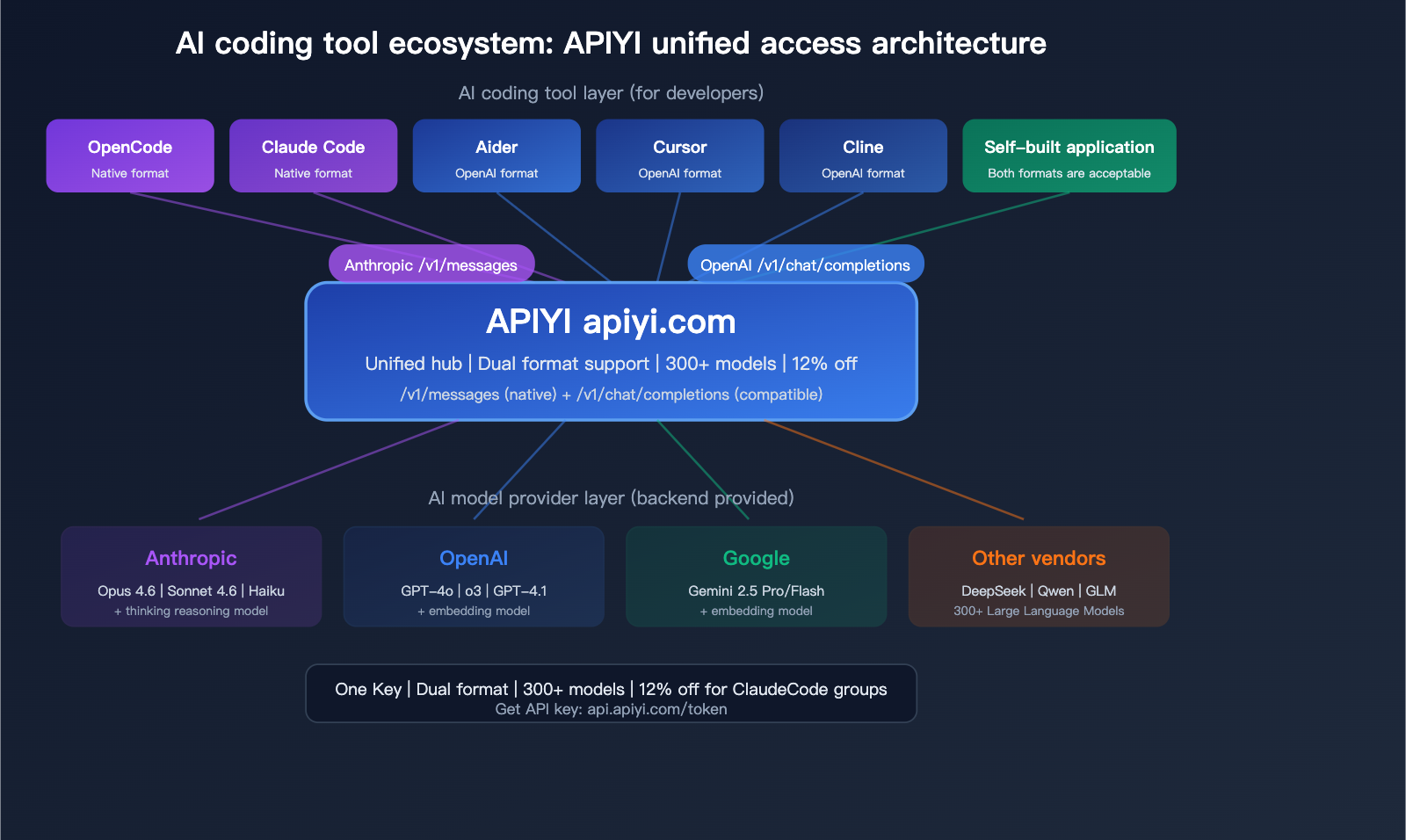Select the Gemini 2.5 Pro/Flash label
The width and height of the screenshot is (1406, 840).
coord(756,591)
